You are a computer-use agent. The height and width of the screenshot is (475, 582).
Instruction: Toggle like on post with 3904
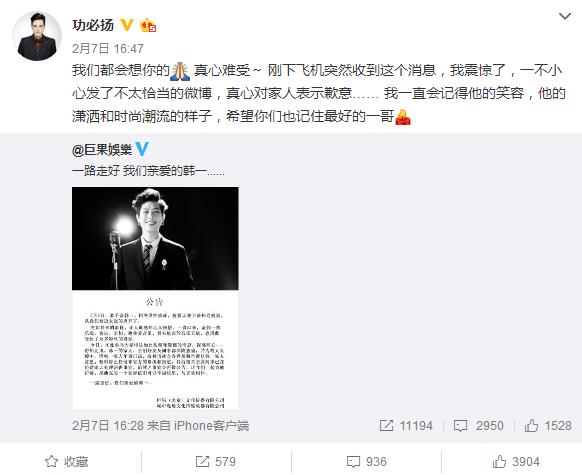[516, 462]
